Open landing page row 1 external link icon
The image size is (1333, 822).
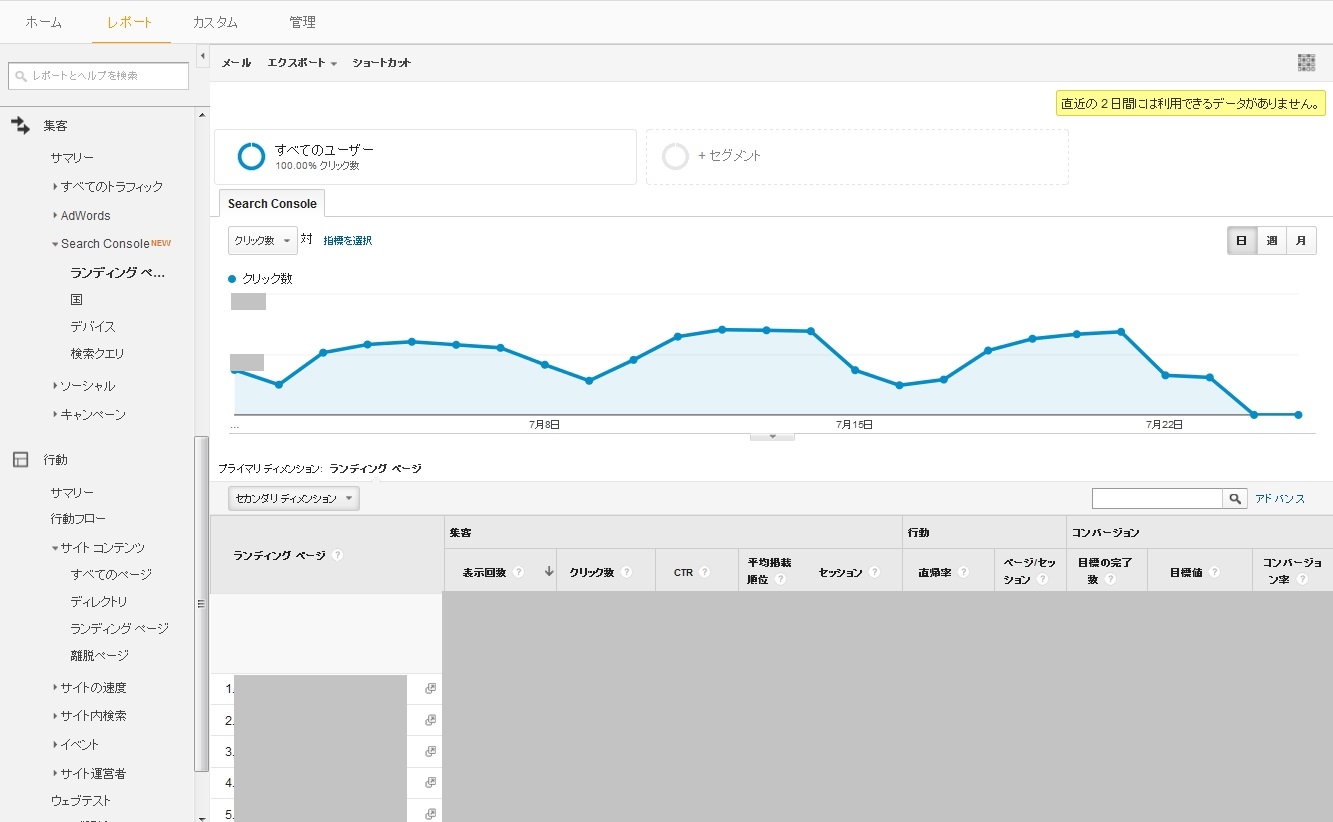click(430, 688)
